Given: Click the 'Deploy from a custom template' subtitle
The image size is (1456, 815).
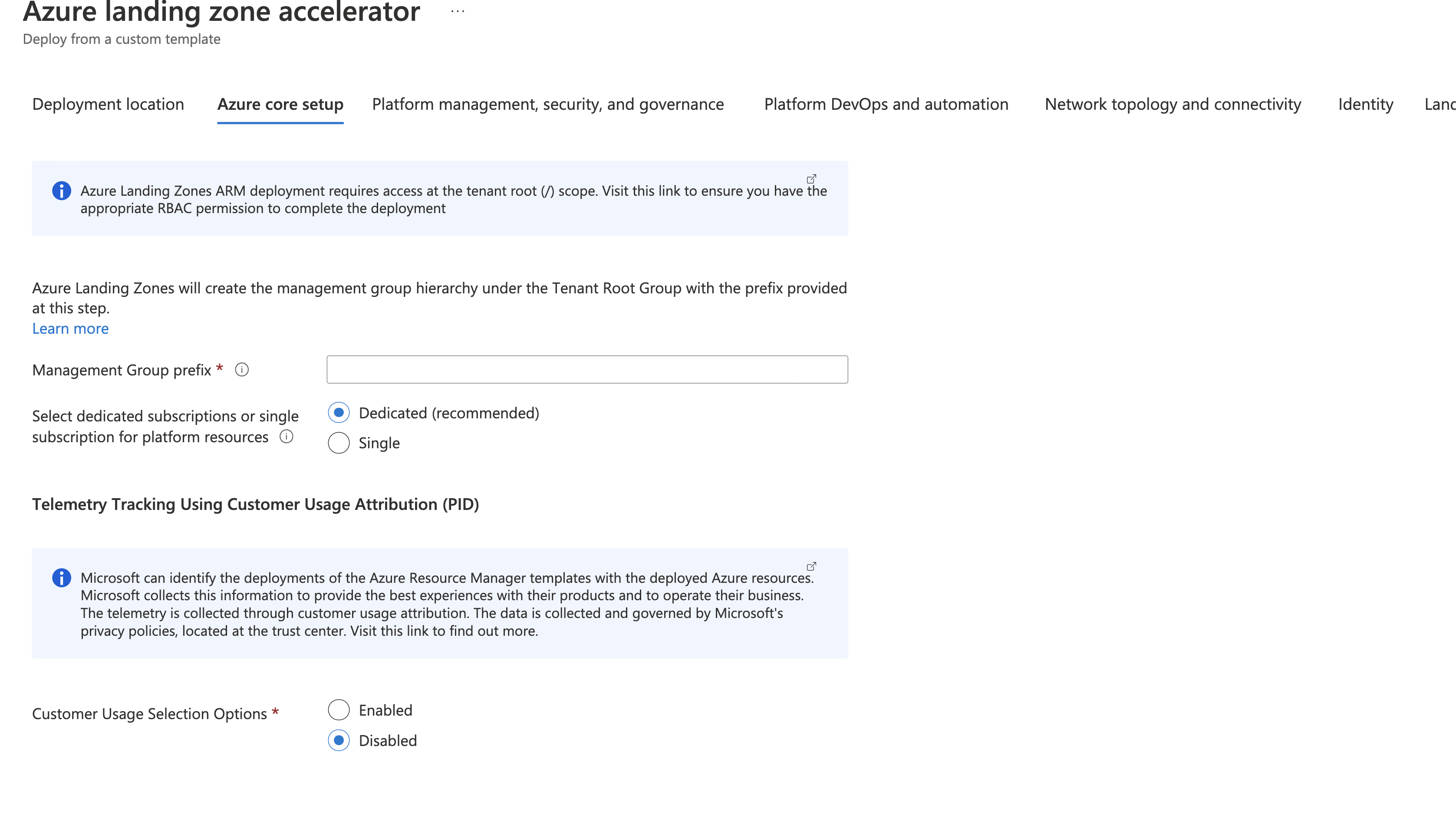Looking at the screenshot, I should (122, 39).
